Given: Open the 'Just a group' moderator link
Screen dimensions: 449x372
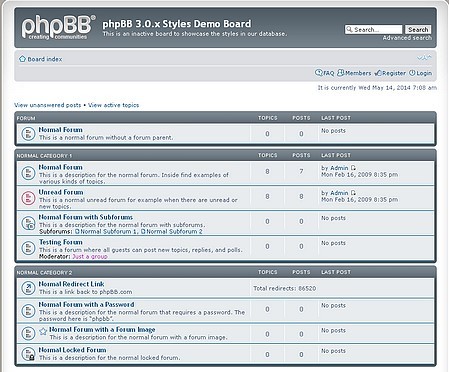Looking at the screenshot, I should [x=90, y=257].
